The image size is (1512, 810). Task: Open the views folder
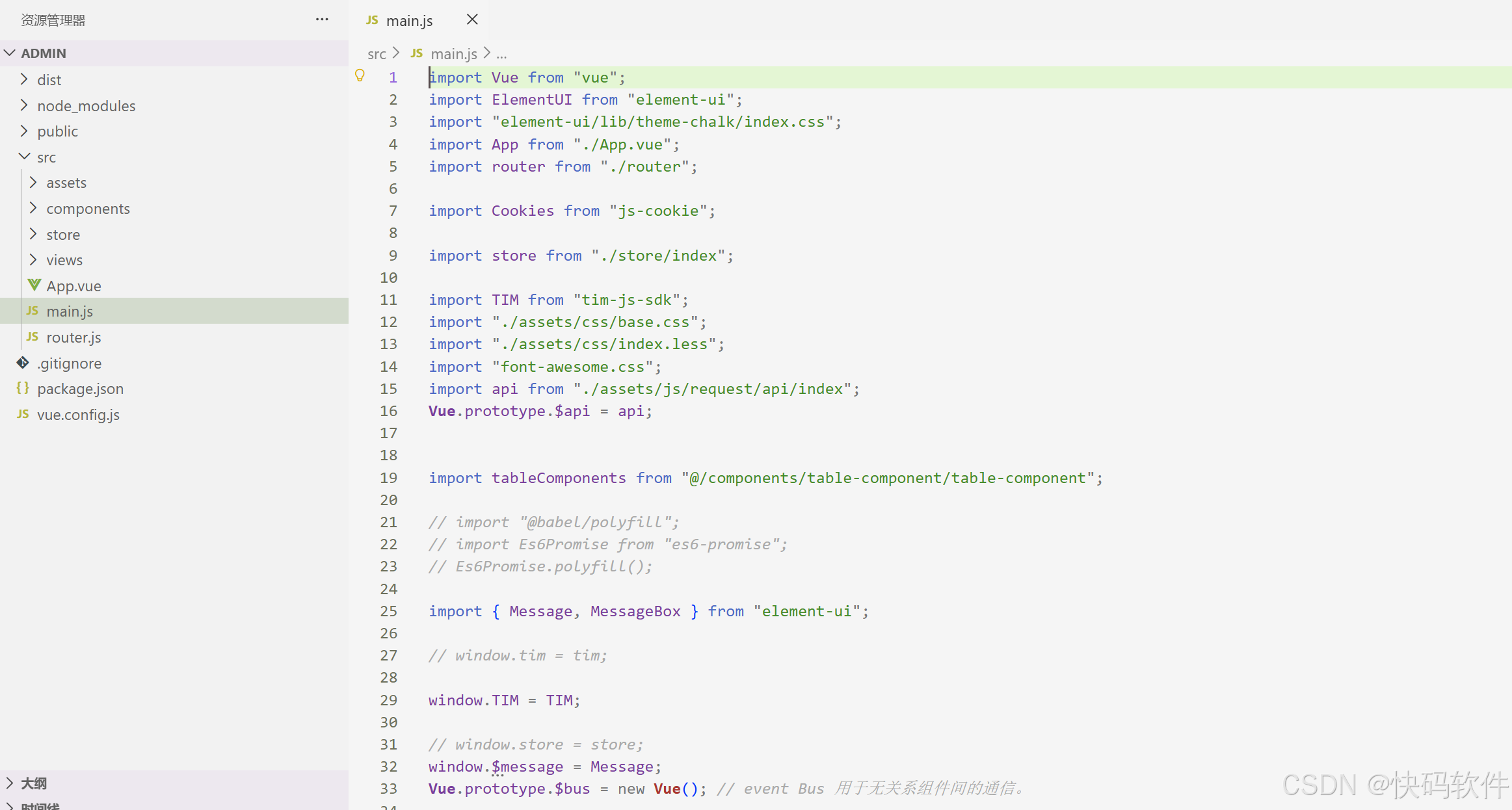click(x=64, y=260)
